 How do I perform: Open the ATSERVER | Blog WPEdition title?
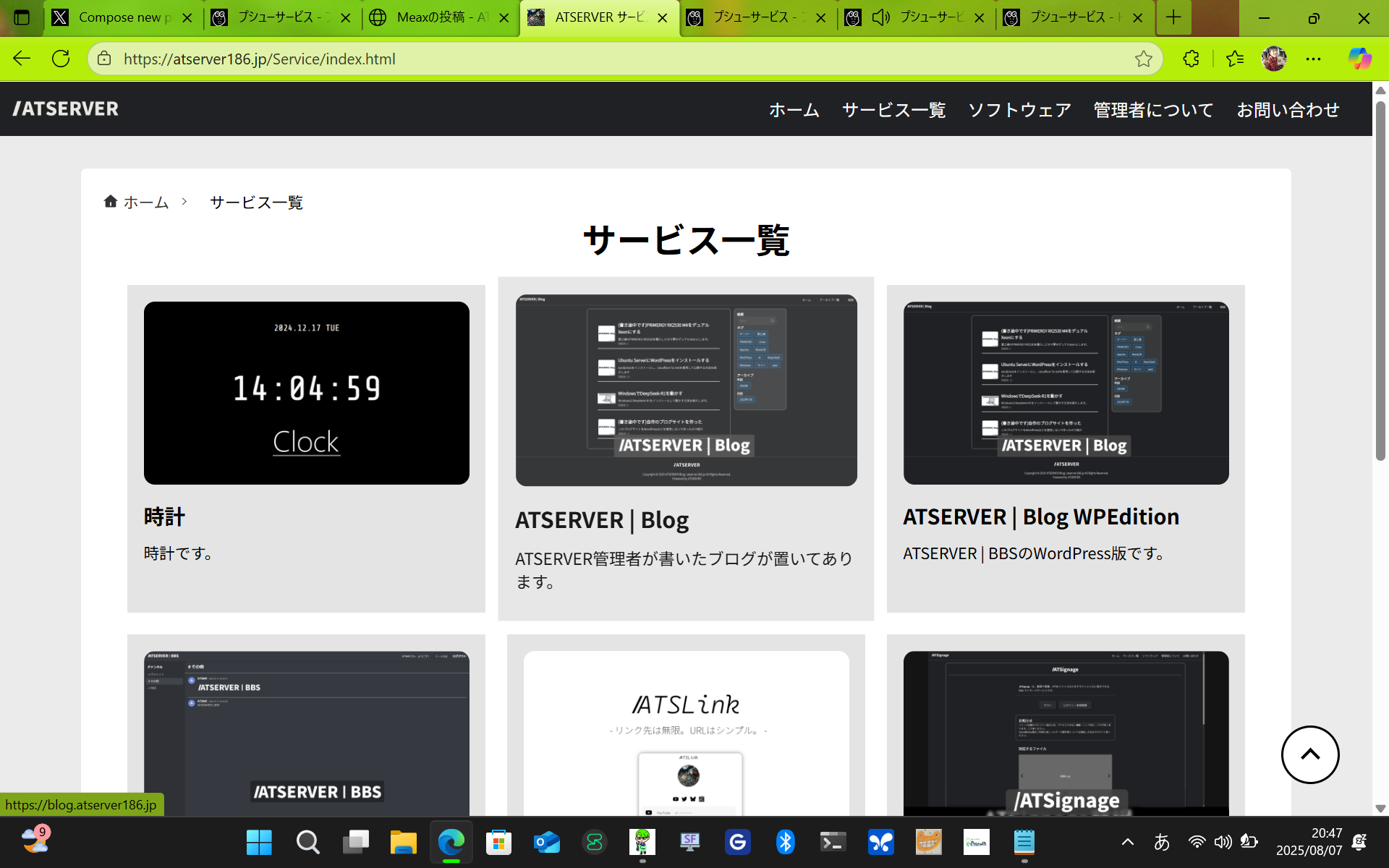1041,516
